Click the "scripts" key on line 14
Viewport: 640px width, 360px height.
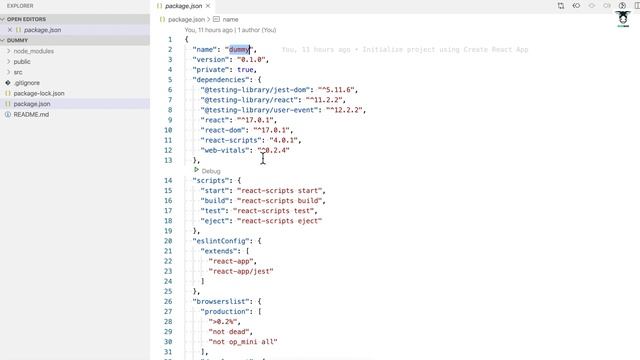tap(210, 180)
